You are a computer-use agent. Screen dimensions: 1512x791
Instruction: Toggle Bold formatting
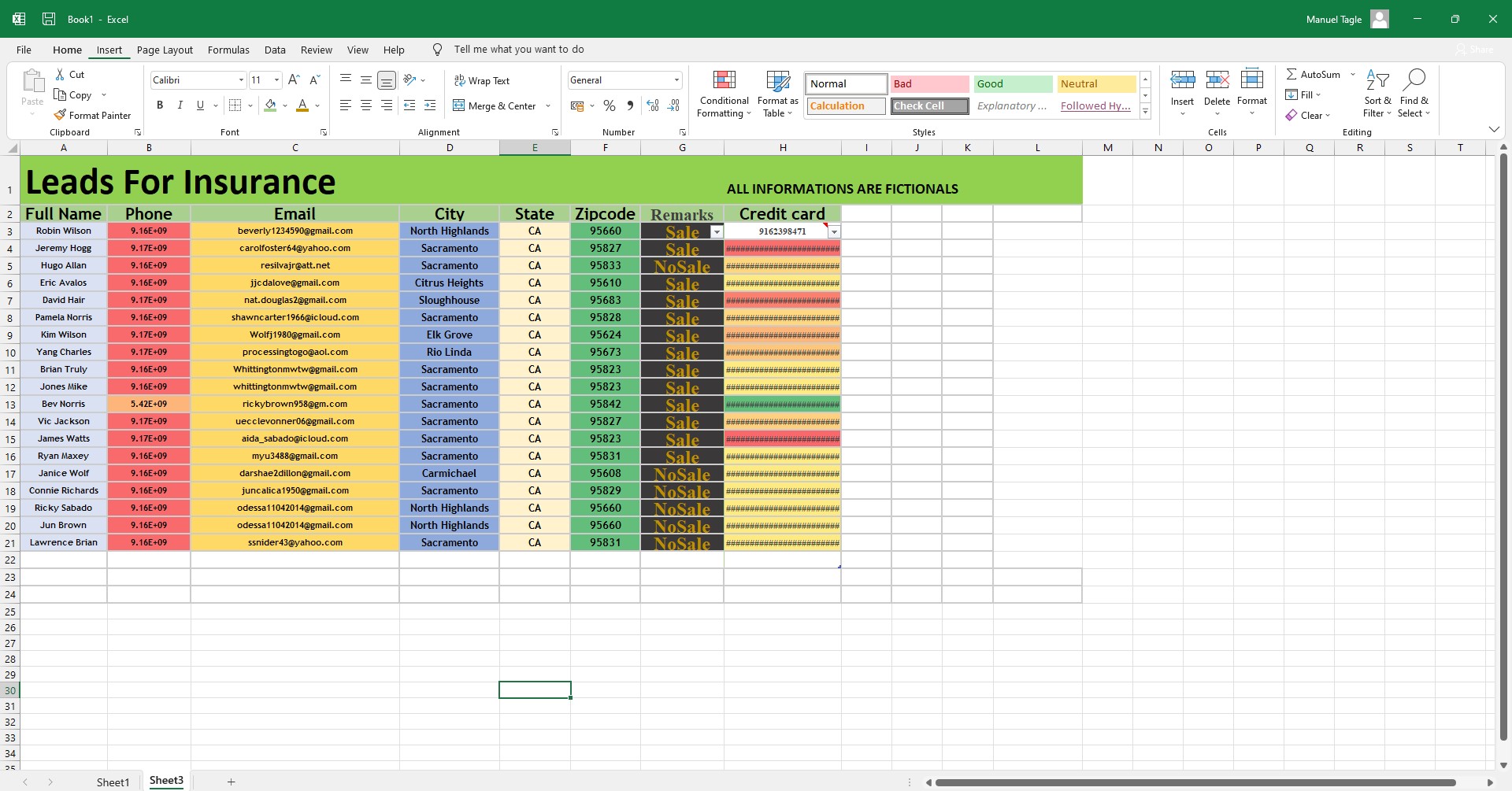pos(160,105)
